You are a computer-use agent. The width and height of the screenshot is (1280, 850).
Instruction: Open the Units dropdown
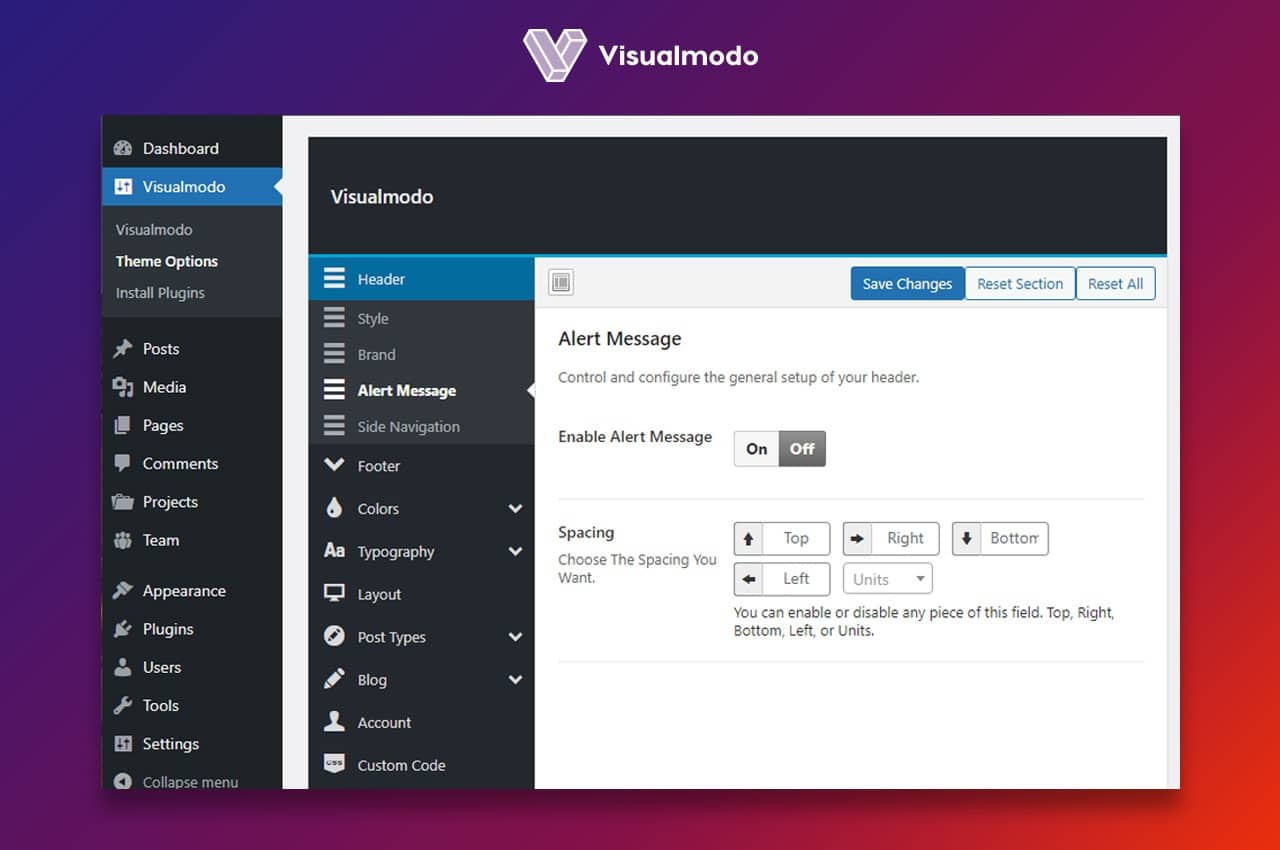(887, 578)
